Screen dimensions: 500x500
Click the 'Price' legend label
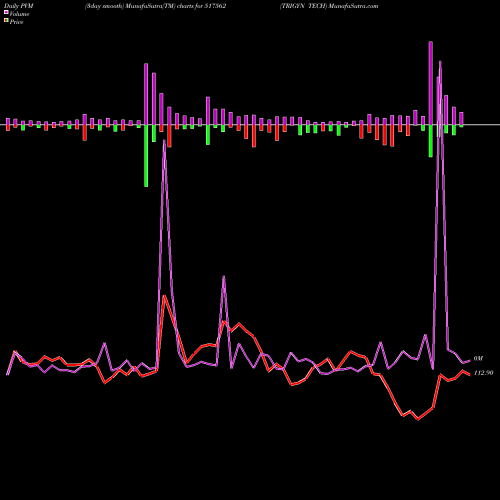coord(16,22)
